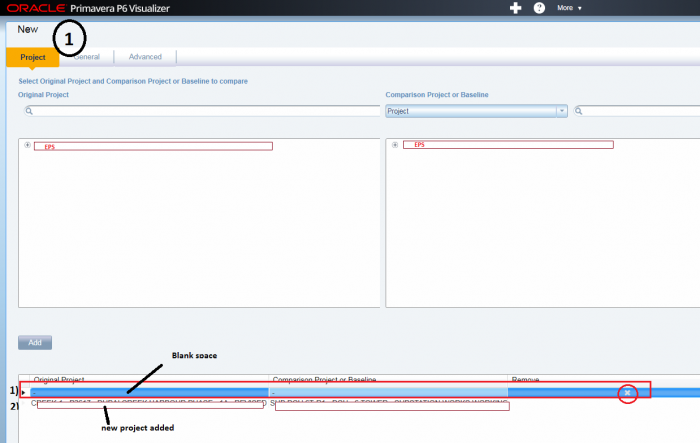The height and width of the screenshot is (443, 700).
Task: Expand EPS node in Original Project tree
Action: (27, 145)
